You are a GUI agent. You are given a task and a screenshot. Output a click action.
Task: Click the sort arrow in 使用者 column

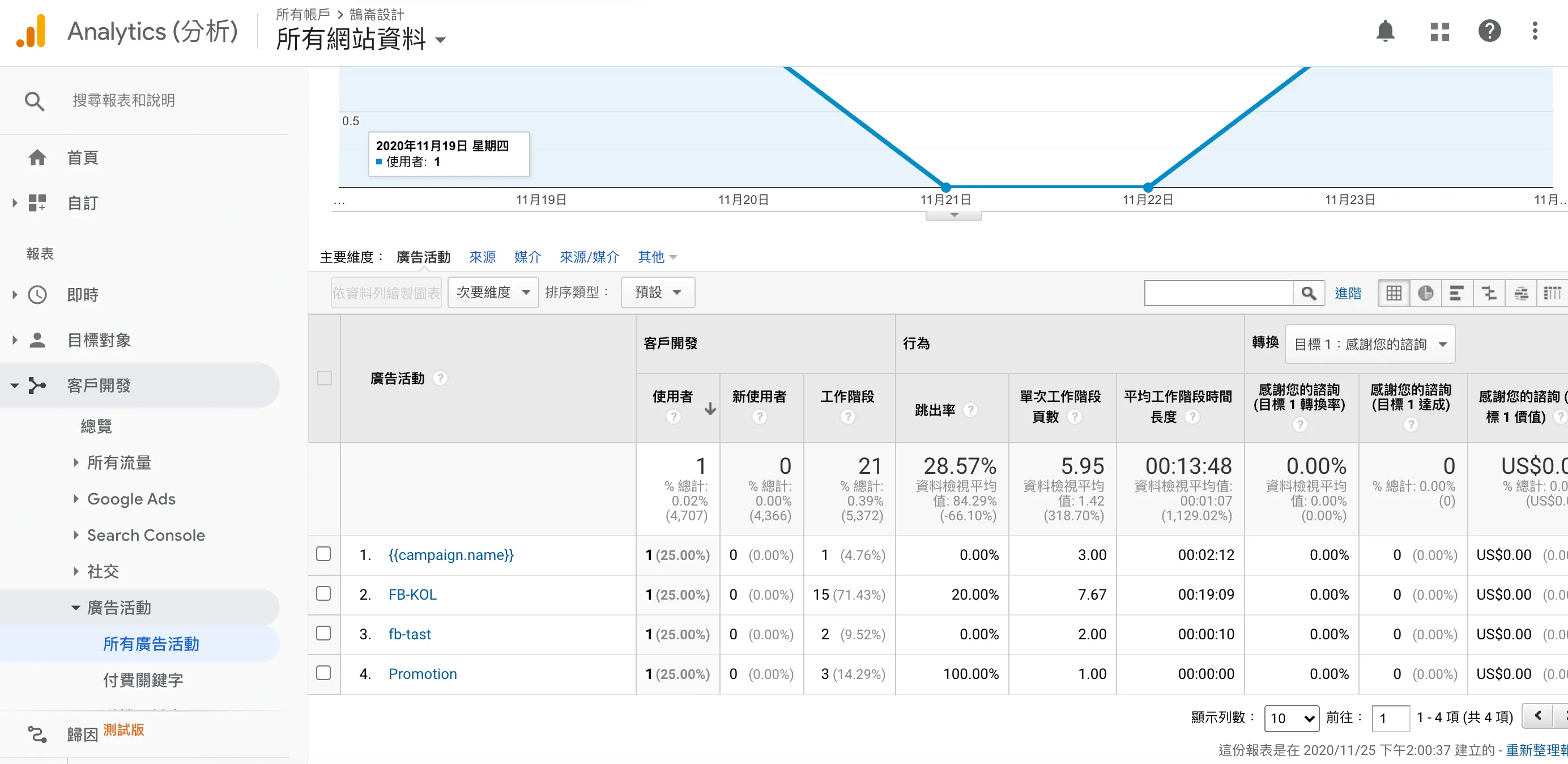tap(710, 409)
